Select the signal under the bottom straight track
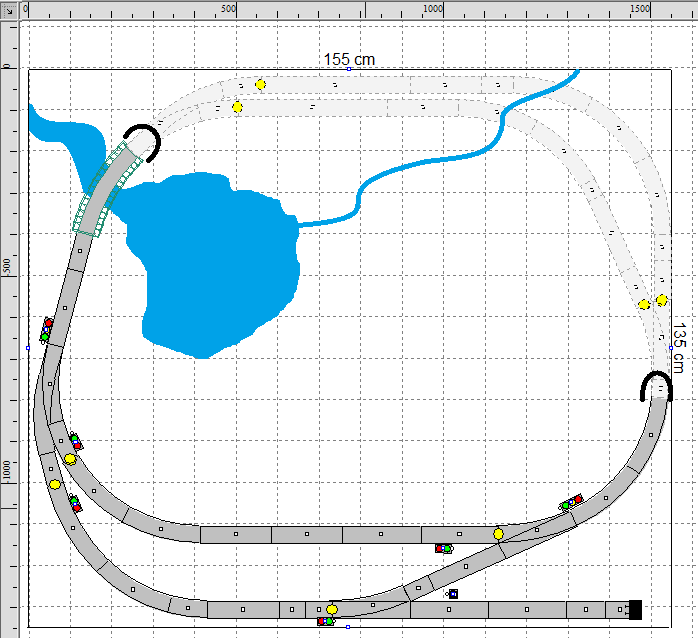Viewport: 700px width, 640px height. pos(325,622)
